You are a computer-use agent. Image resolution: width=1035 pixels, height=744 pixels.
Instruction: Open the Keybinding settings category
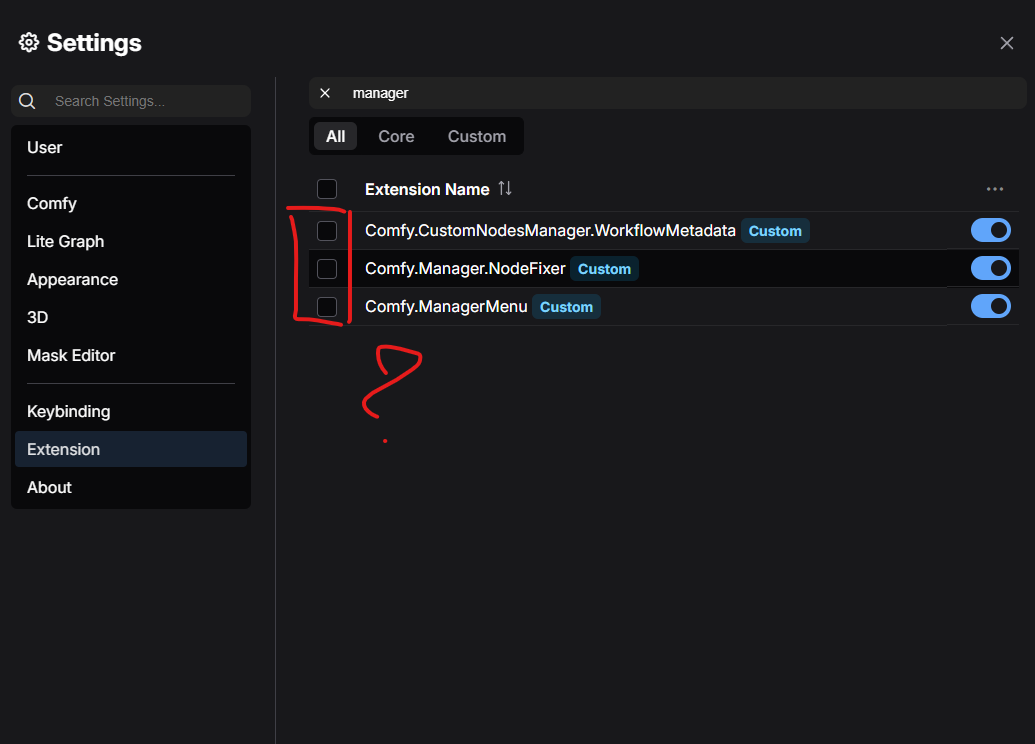coord(131,411)
